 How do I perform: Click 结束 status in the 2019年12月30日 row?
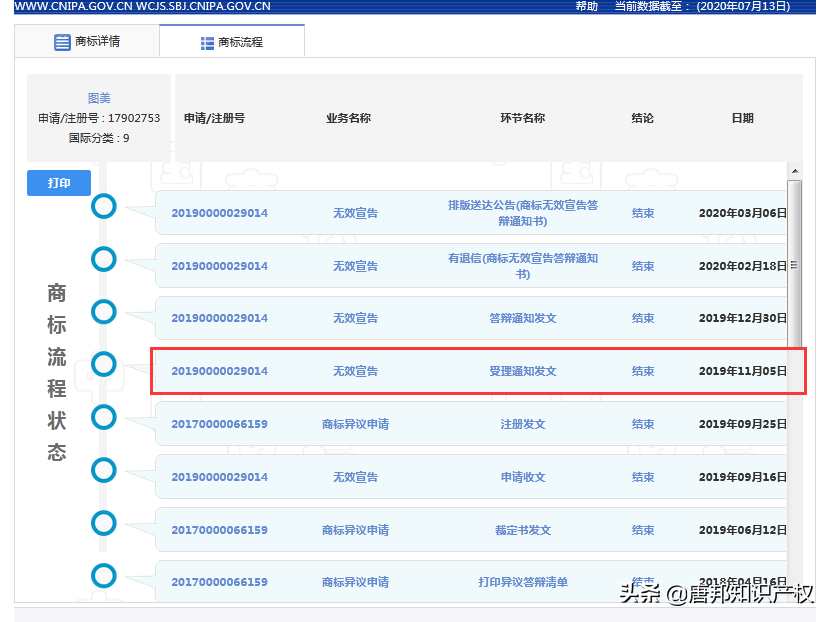tap(643, 318)
